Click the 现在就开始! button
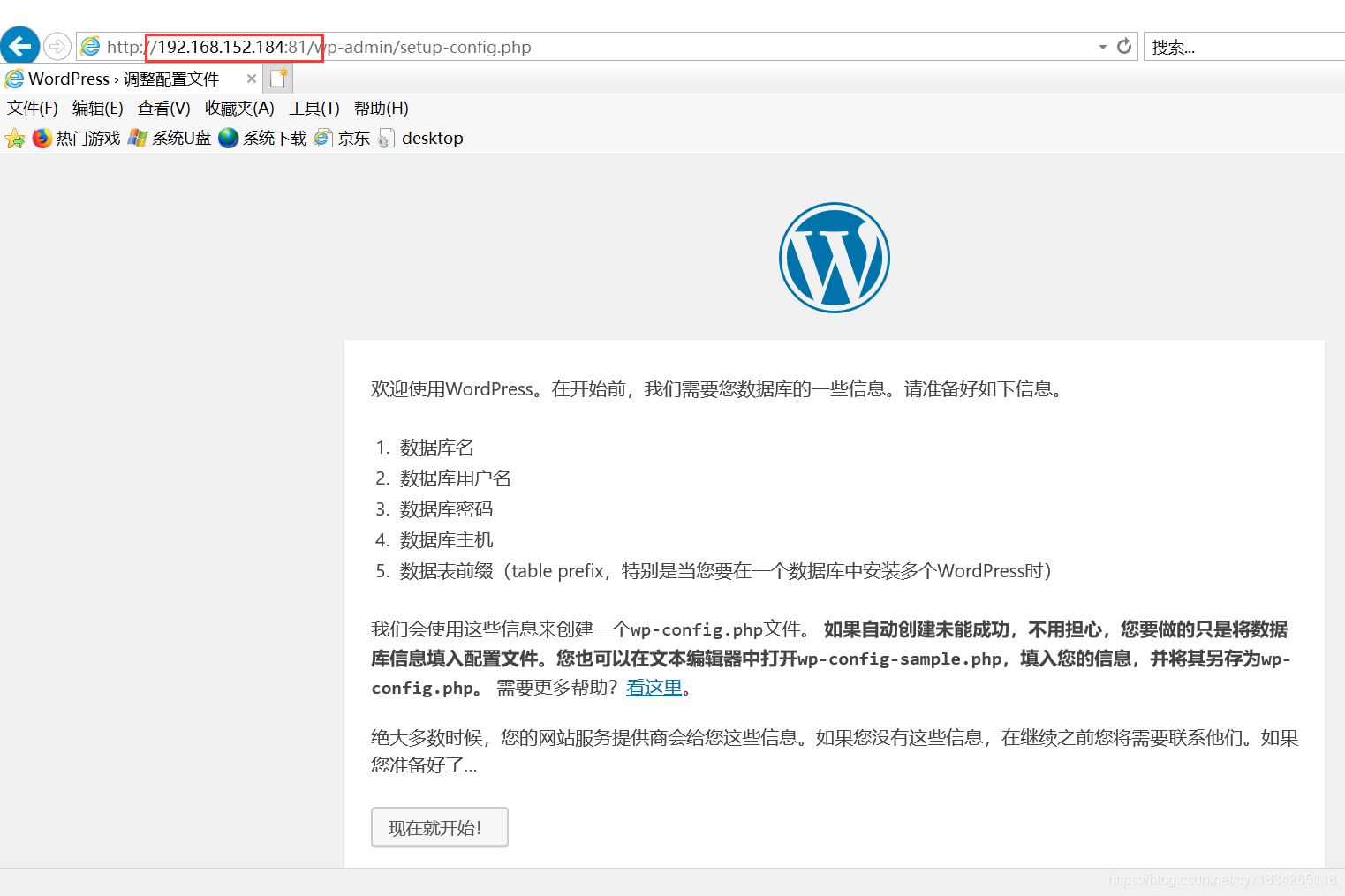Image resolution: width=1345 pixels, height=896 pixels. pyautogui.click(x=440, y=827)
